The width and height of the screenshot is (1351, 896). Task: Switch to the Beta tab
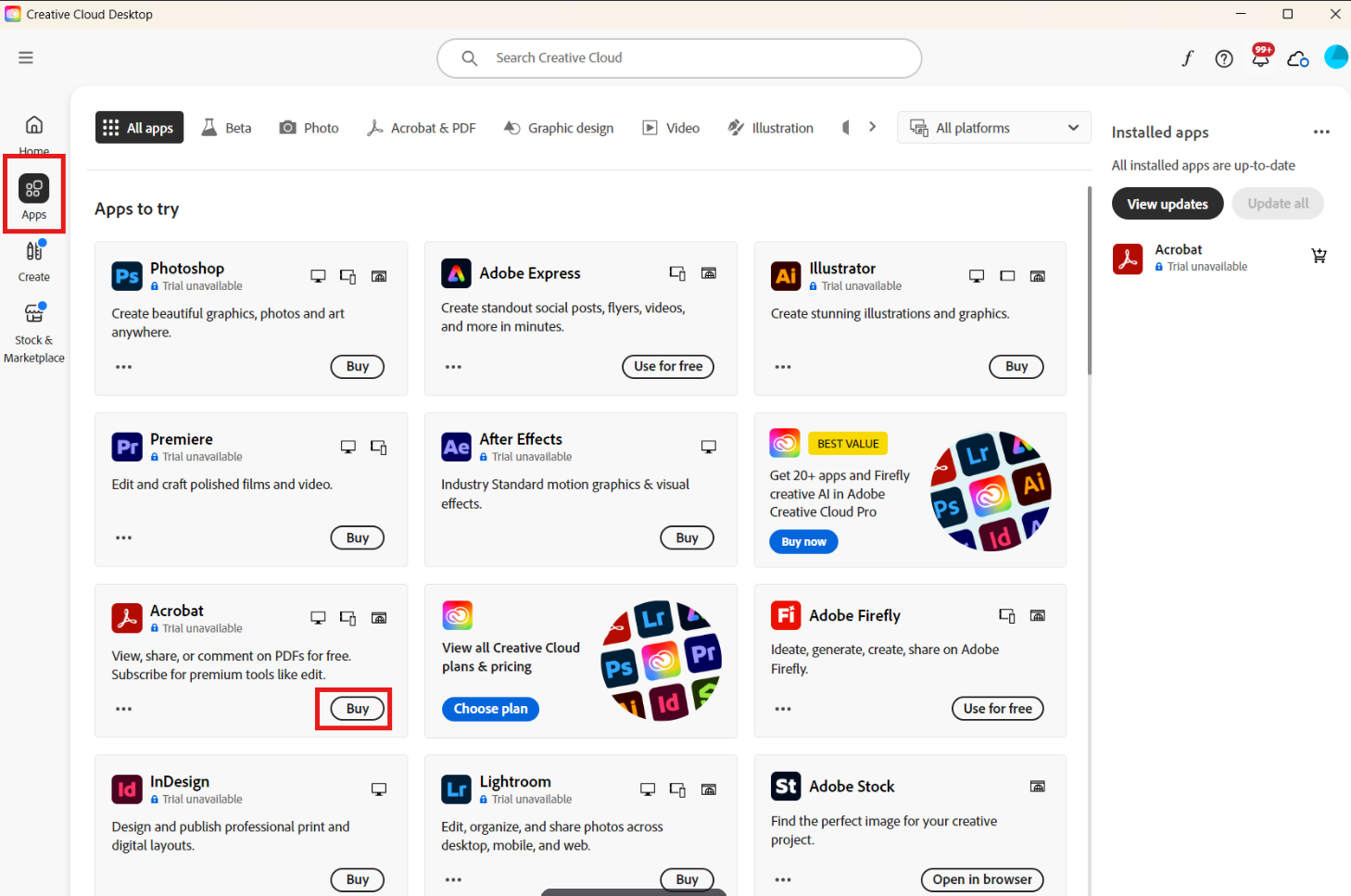(227, 128)
